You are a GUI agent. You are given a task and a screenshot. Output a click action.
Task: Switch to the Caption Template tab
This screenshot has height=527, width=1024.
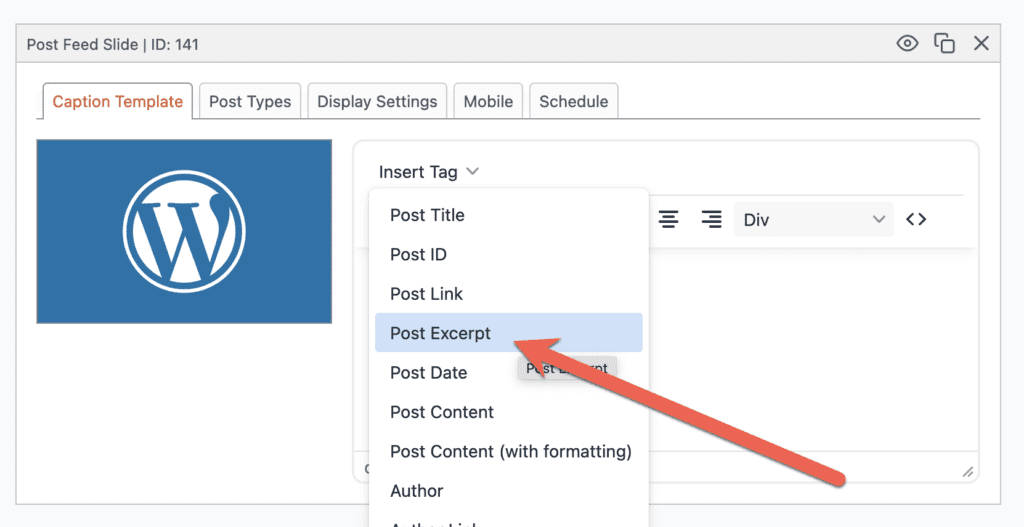pyautogui.click(x=117, y=101)
